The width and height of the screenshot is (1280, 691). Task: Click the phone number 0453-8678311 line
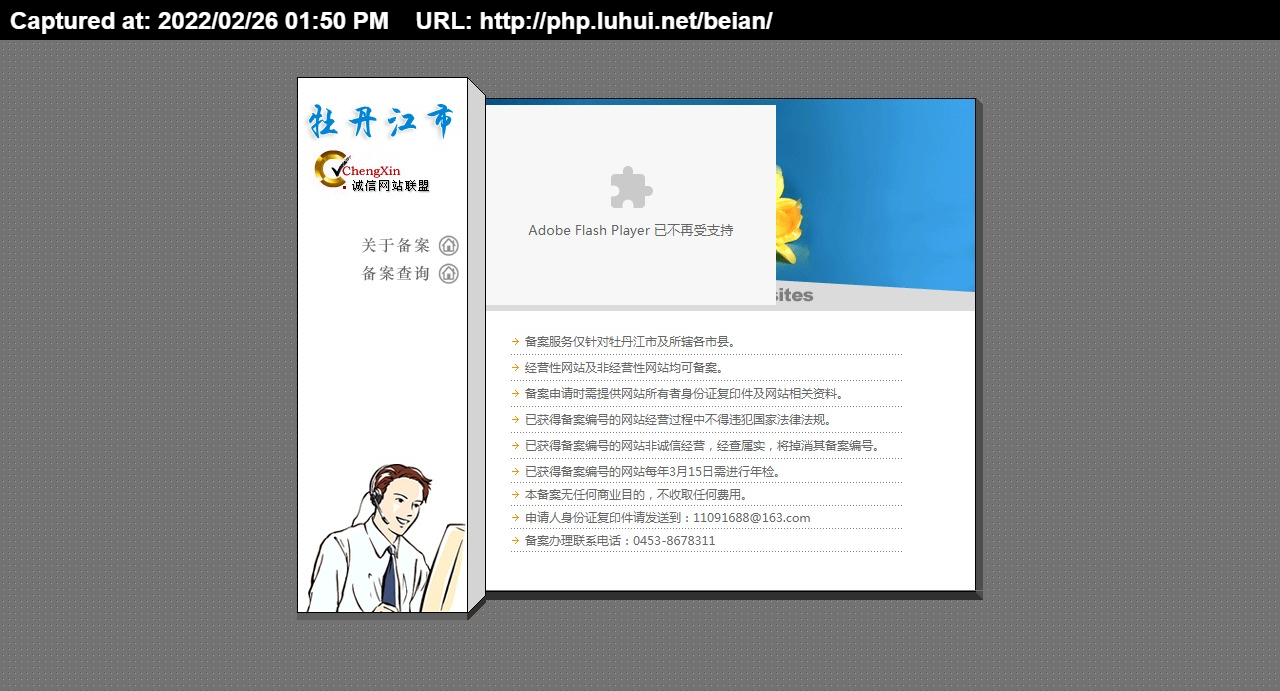[x=620, y=540]
